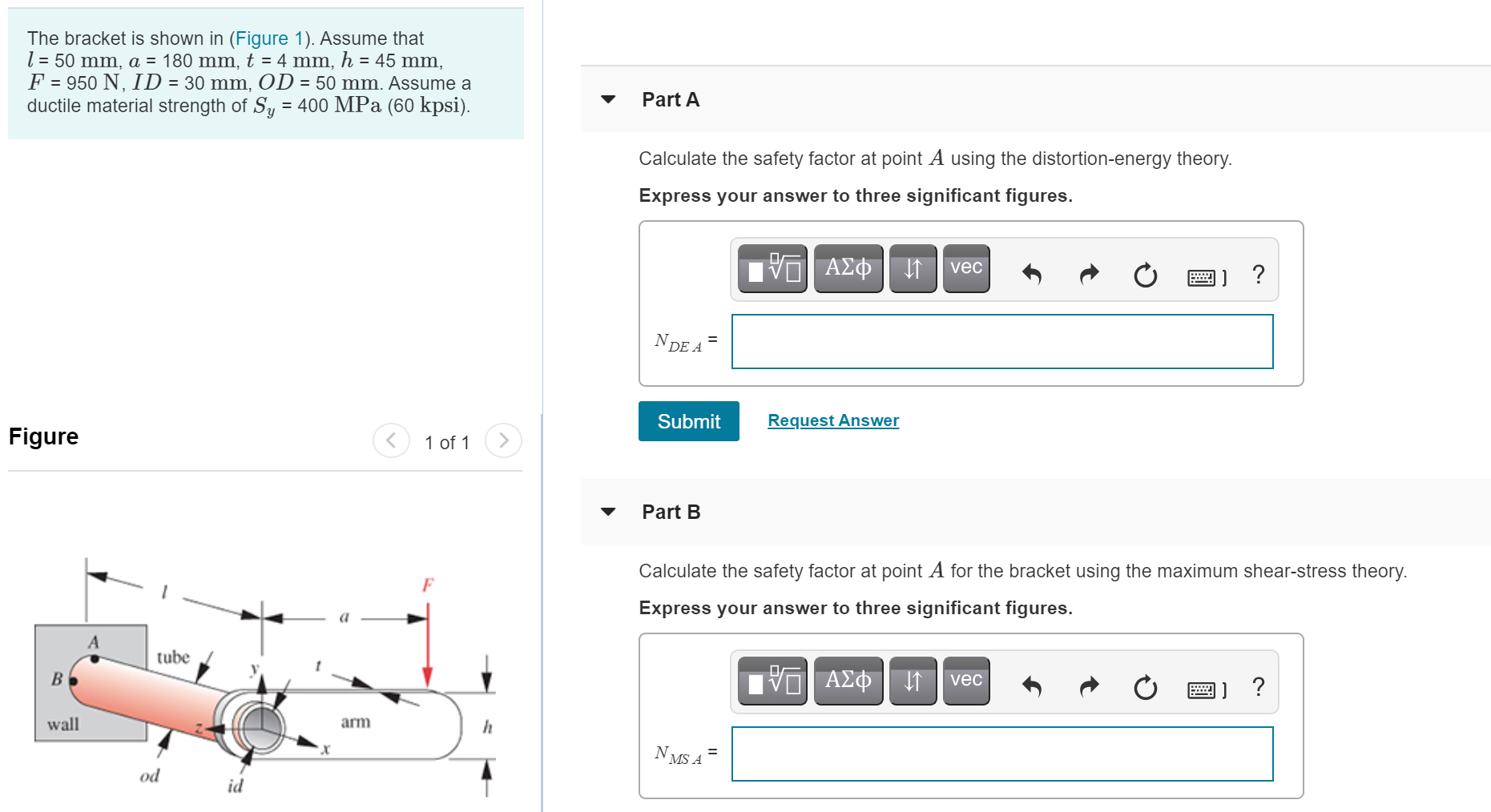The height and width of the screenshot is (812, 1491).
Task: Reset the Part A answer with the reset icon
Action: (1145, 275)
